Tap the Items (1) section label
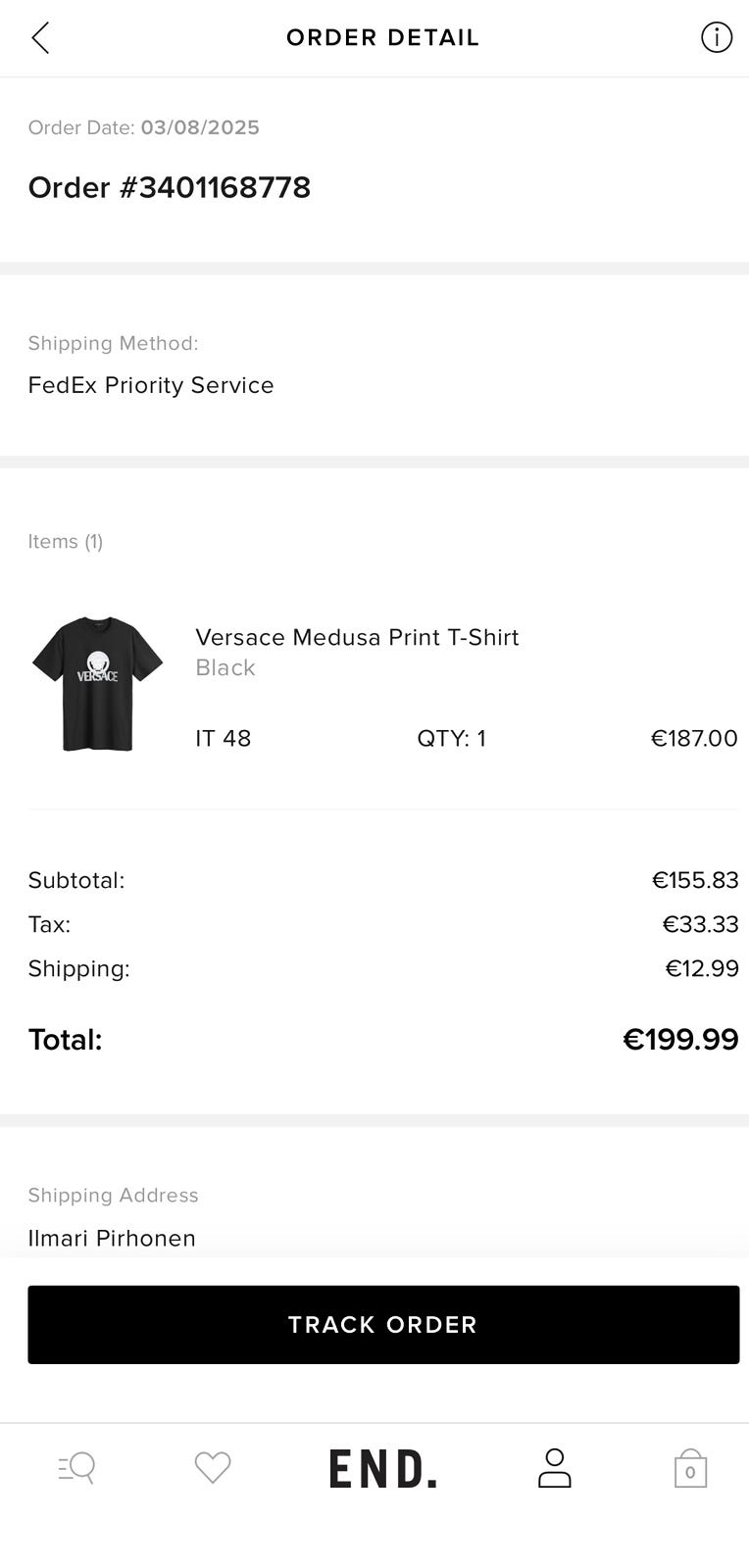 (x=66, y=541)
